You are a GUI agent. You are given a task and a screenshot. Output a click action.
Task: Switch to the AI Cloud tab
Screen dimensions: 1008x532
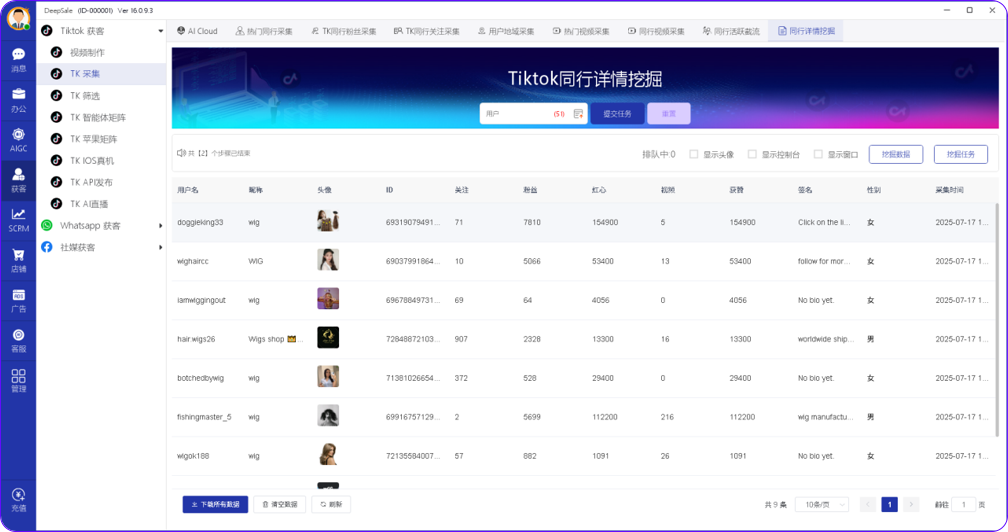pyautogui.click(x=197, y=31)
